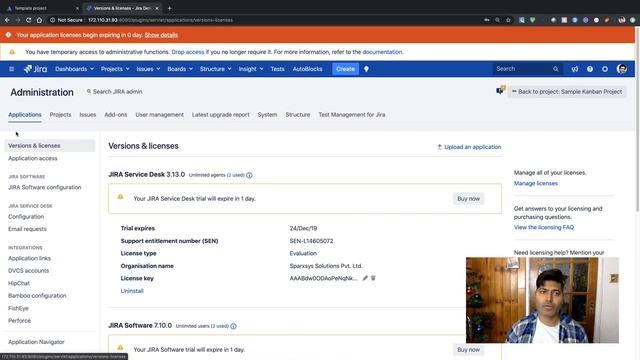
Task: Open the Projects dropdown in the header
Action: point(115,69)
